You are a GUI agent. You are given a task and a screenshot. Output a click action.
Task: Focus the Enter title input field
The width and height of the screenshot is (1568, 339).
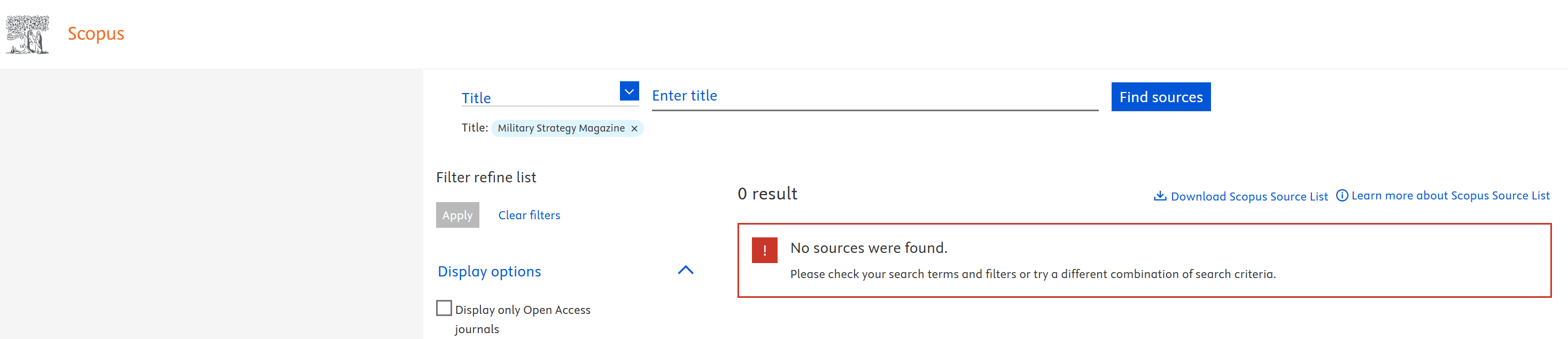(x=874, y=96)
